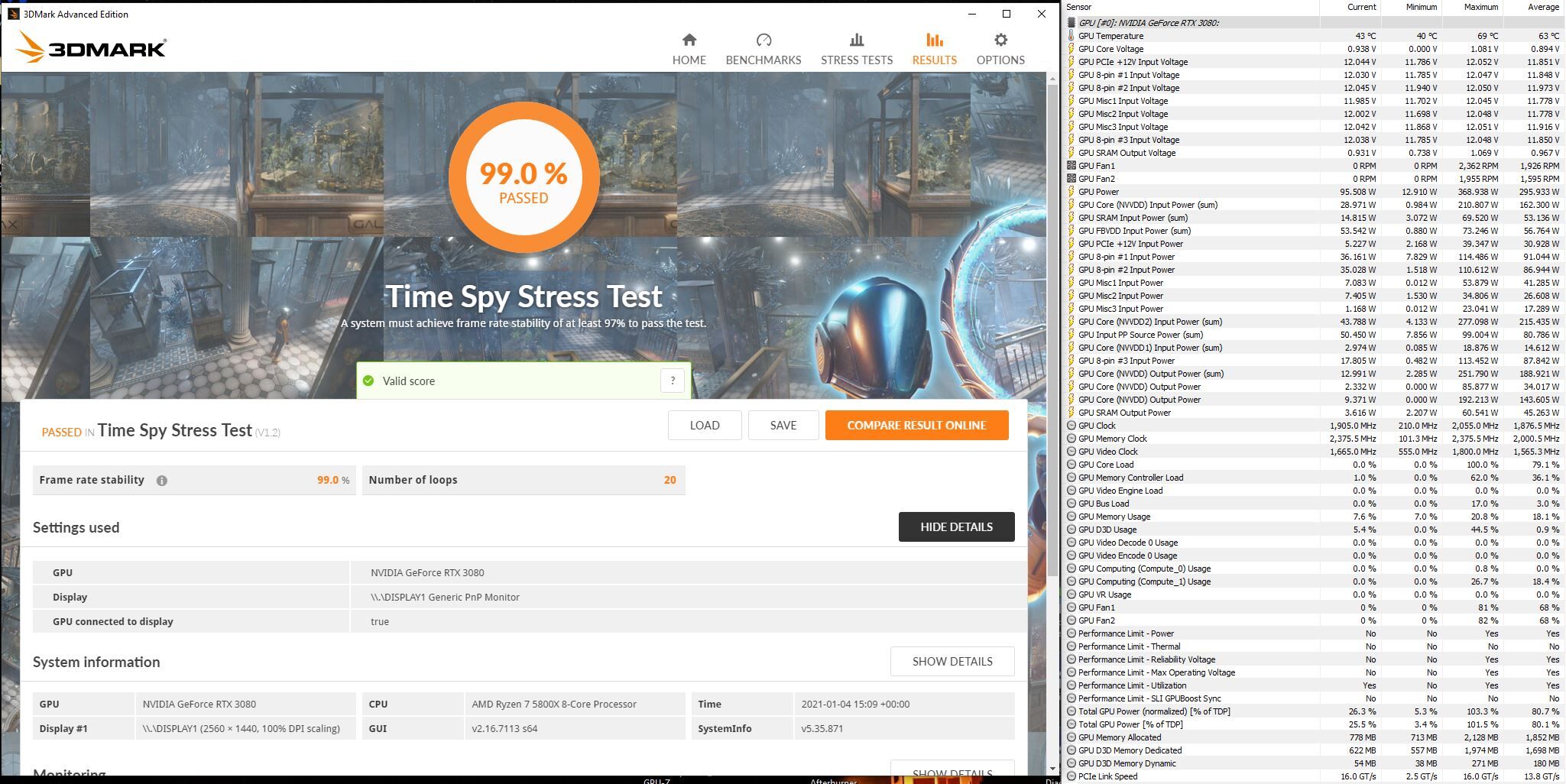Click the LOAD button
Viewport: 1566px width, 784px height.
pos(705,426)
